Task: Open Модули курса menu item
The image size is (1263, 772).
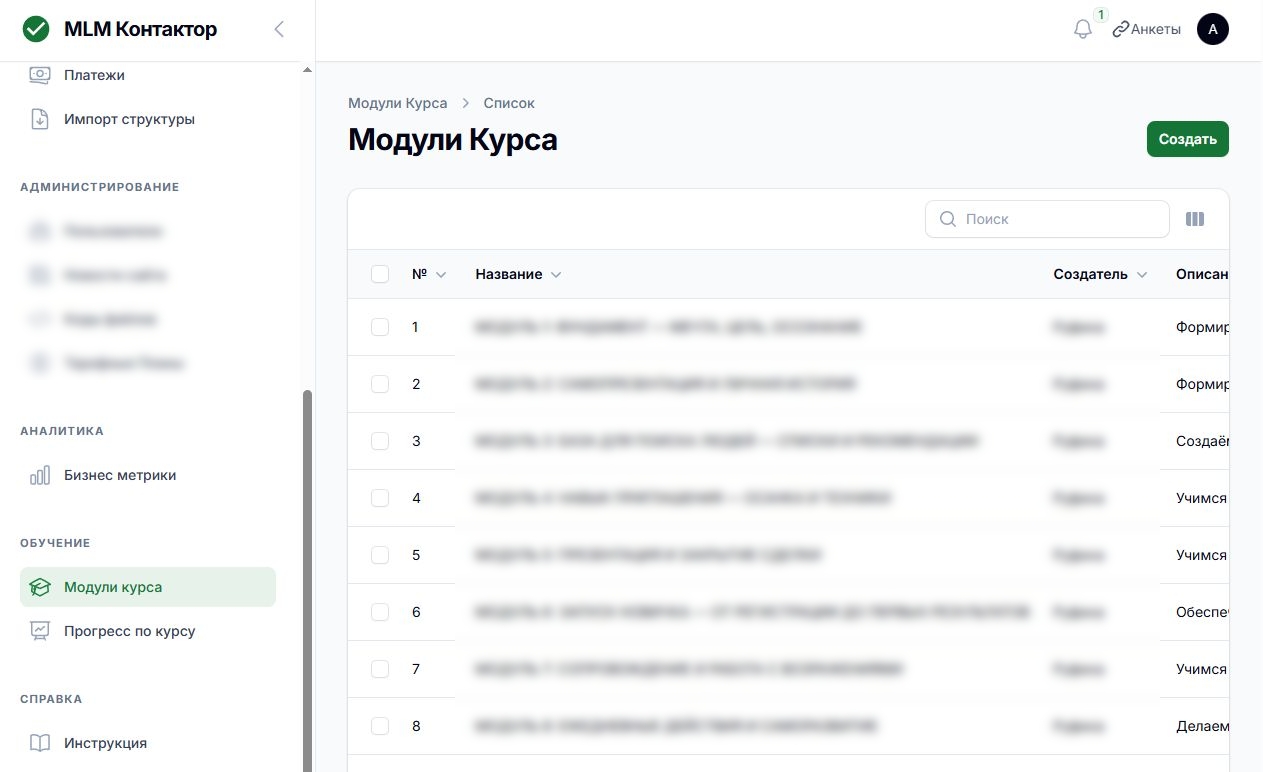Action: tap(148, 587)
